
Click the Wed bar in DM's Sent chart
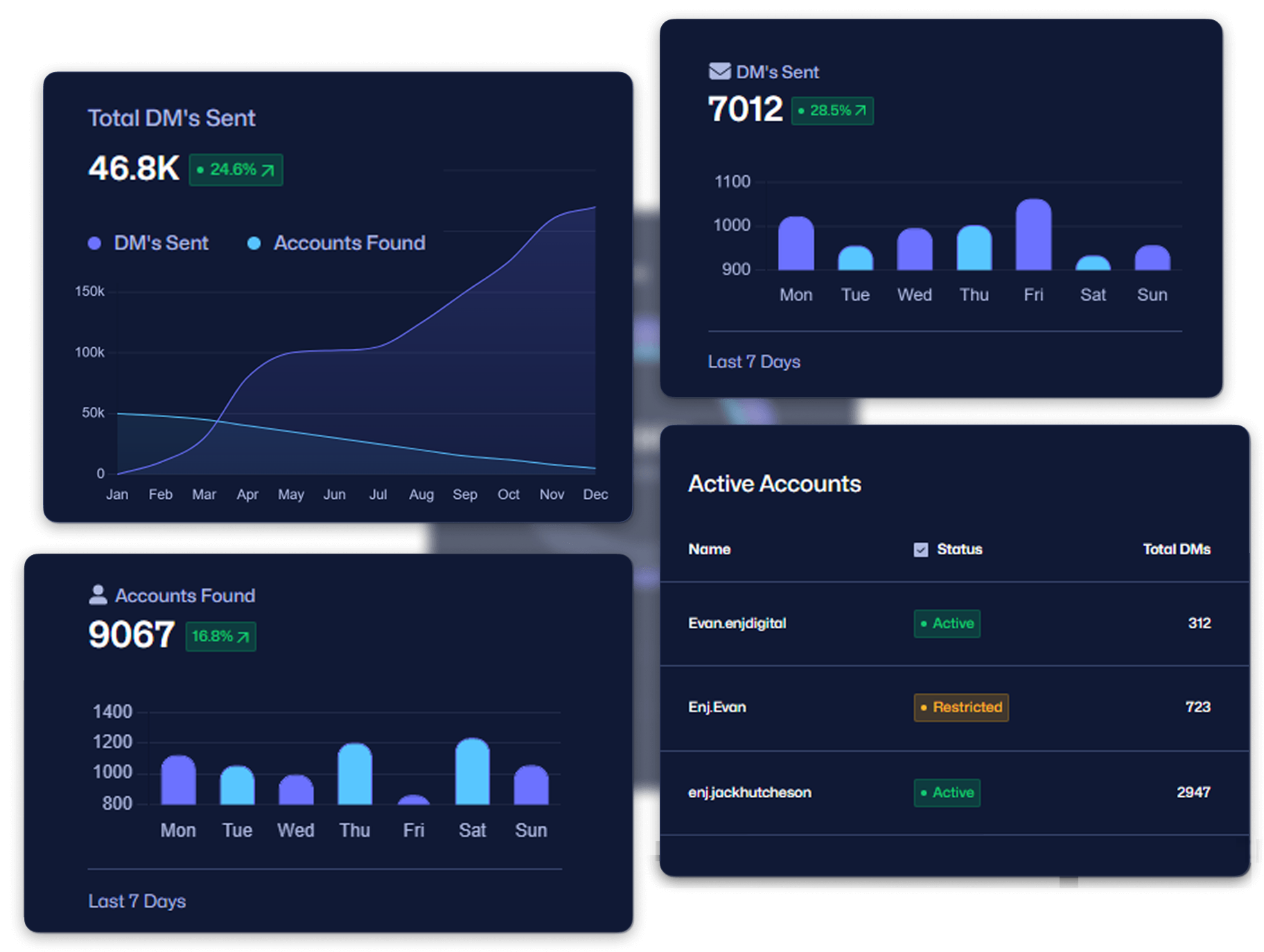(x=914, y=249)
